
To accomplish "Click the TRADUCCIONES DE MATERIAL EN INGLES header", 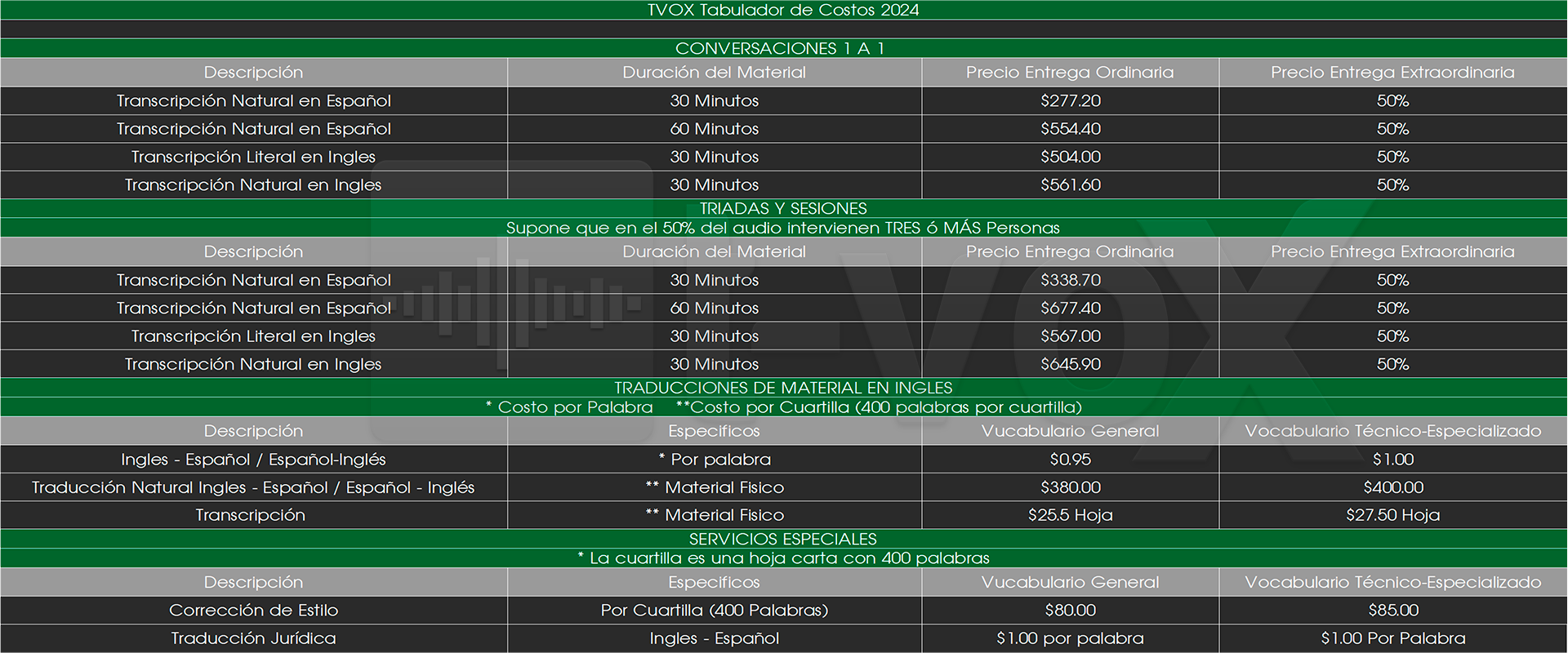I will coord(782,388).
